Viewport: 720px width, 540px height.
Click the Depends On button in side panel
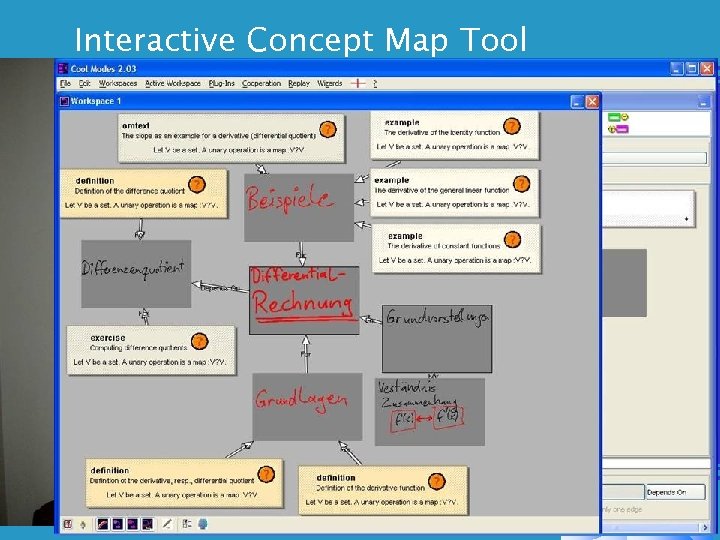click(x=675, y=492)
